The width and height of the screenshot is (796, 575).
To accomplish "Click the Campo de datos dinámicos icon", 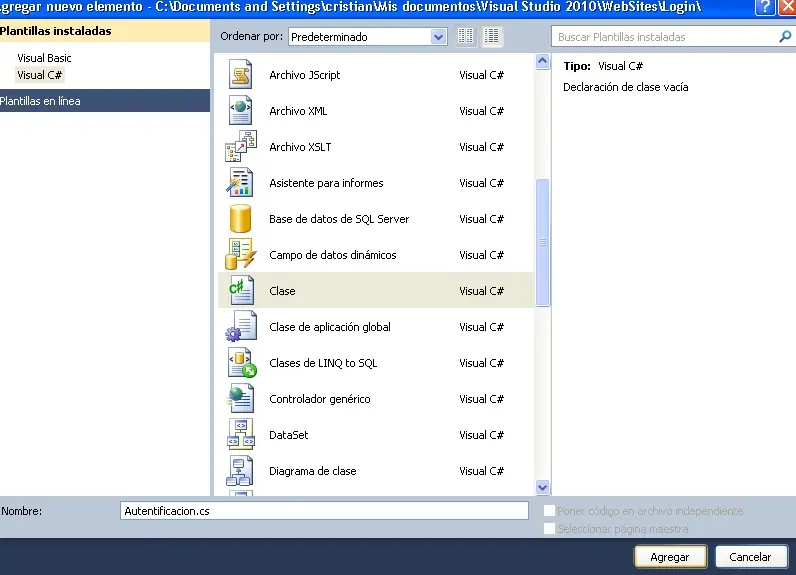I will [x=240, y=255].
